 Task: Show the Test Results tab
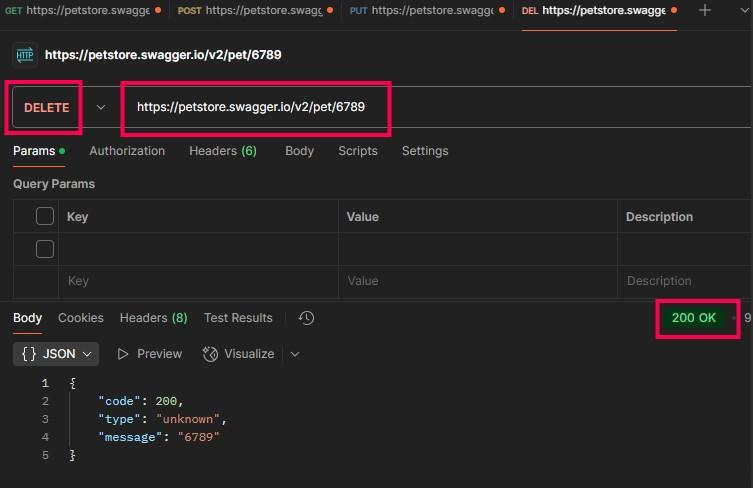[238, 318]
